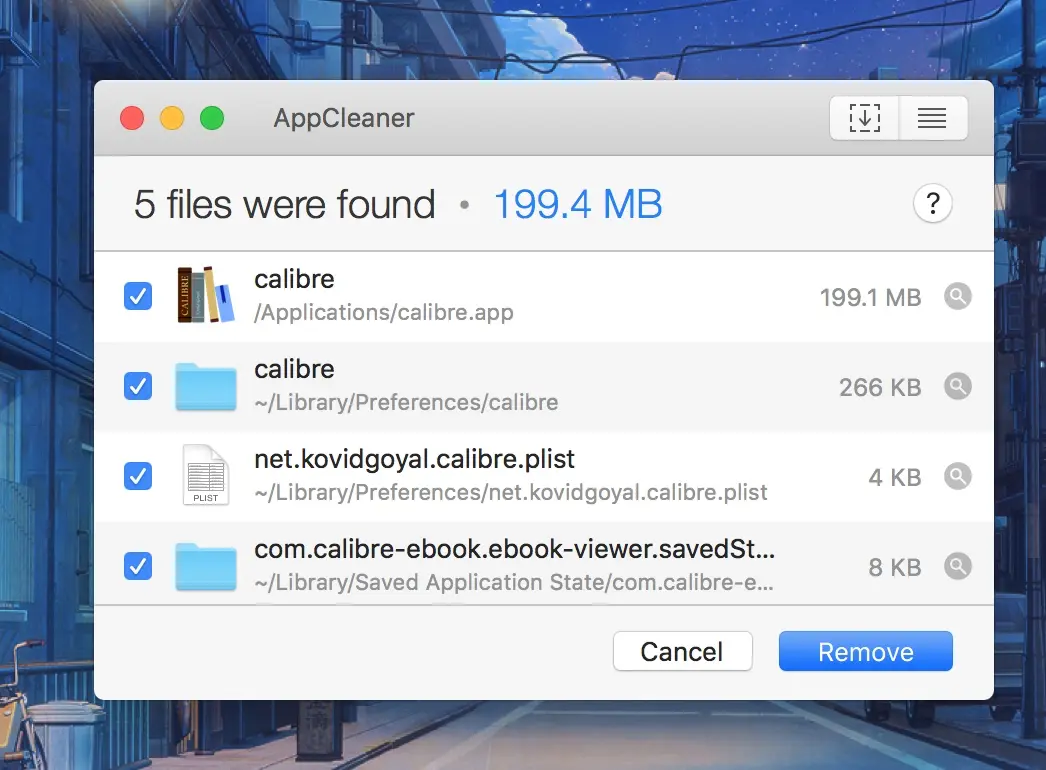Uncheck the calibre.app checkbox
Viewport: 1046px width, 770px height.
point(138,296)
